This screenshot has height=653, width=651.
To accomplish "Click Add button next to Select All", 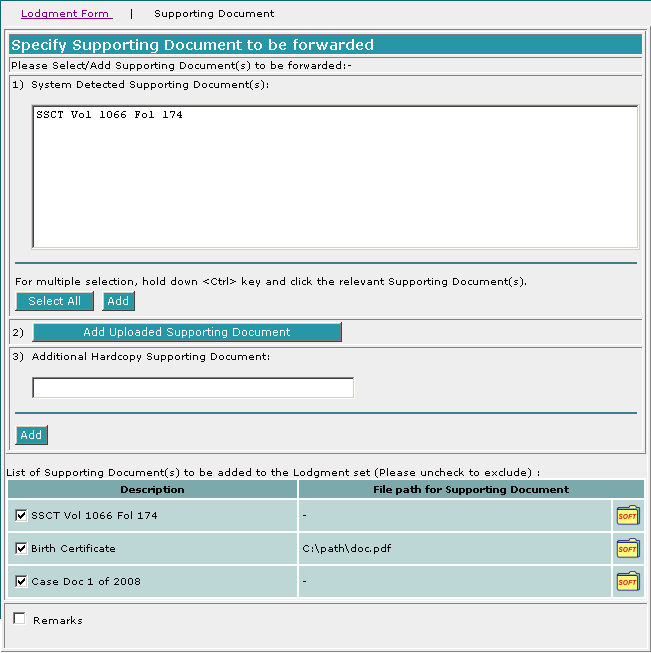I will click(x=118, y=301).
